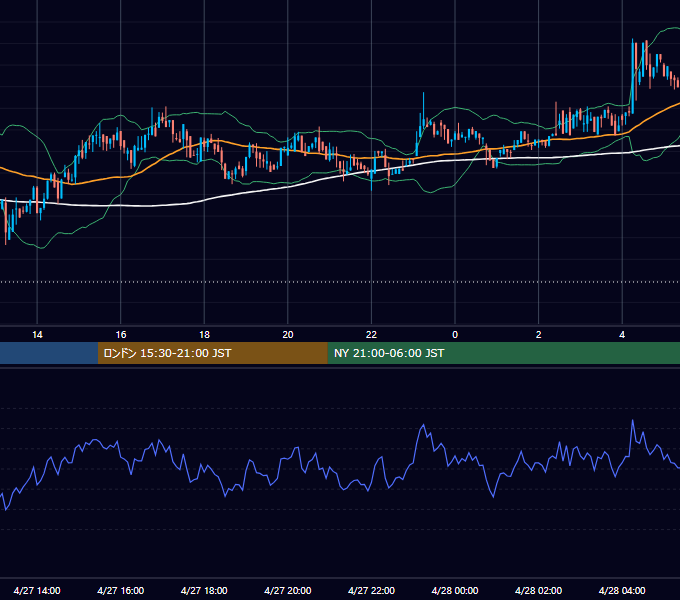Click the tall breakout candle just after hour 4
Image resolution: width=680 pixels, height=600 pixels.
(632, 76)
